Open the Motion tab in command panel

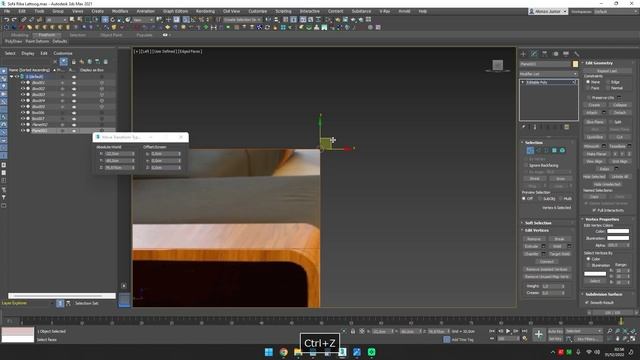[x=555, y=54]
